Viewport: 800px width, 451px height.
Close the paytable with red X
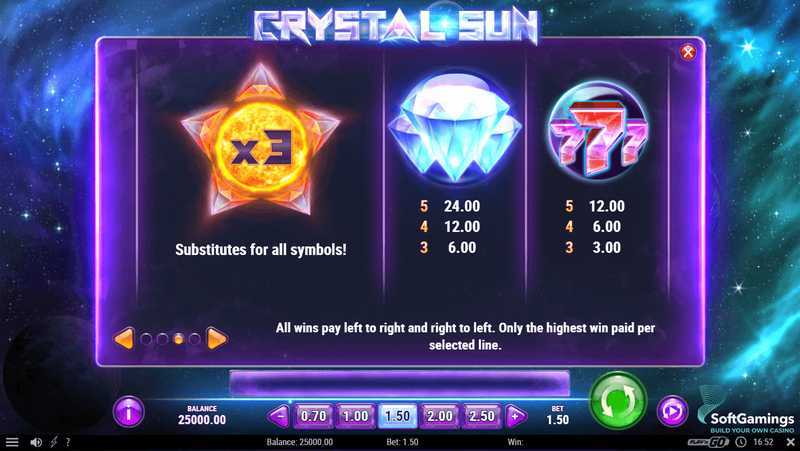click(688, 52)
